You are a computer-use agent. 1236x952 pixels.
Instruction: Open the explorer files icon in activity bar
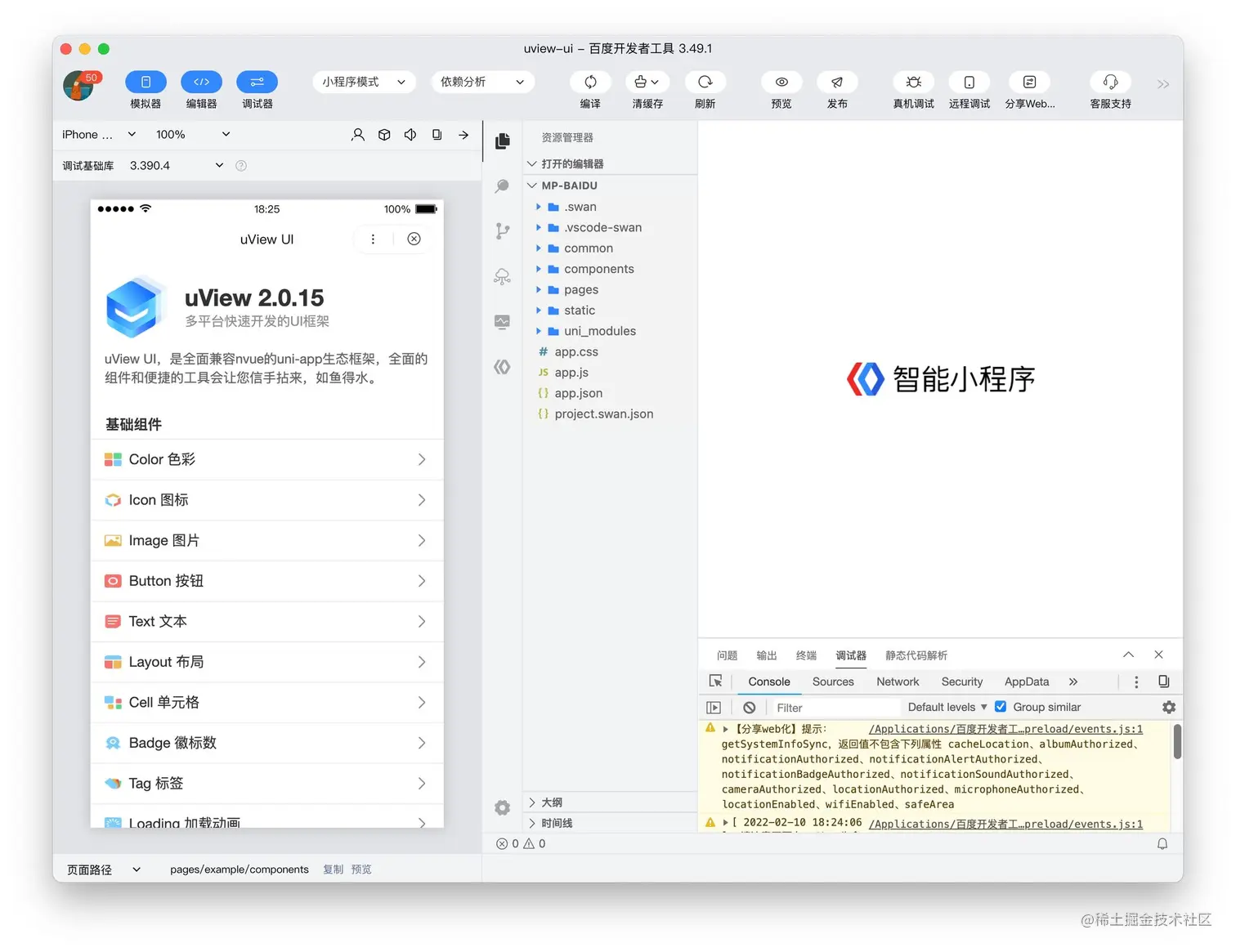pyautogui.click(x=503, y=141)
